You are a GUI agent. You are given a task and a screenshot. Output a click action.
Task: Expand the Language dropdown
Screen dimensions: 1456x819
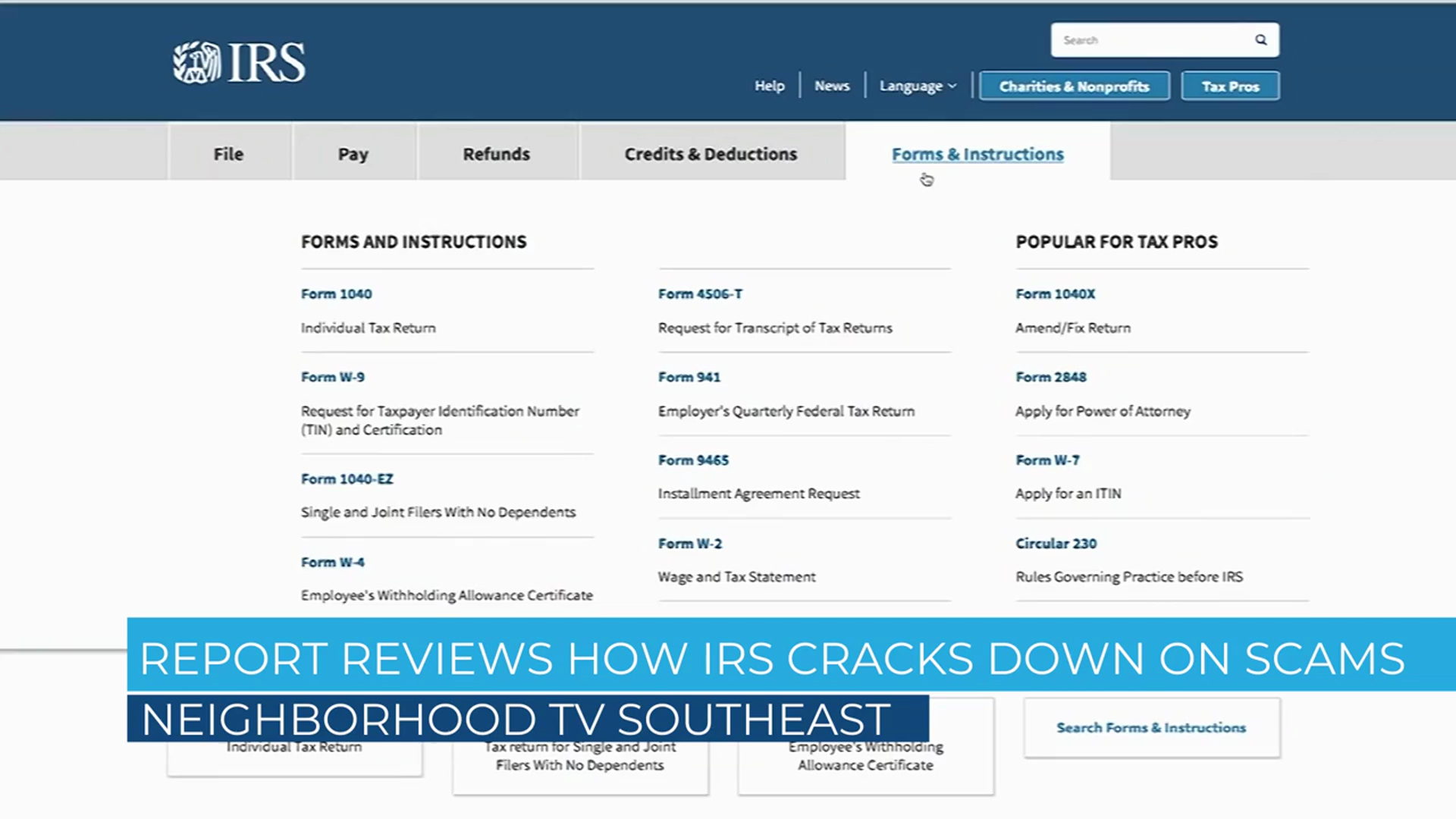[x=918, y=86]
